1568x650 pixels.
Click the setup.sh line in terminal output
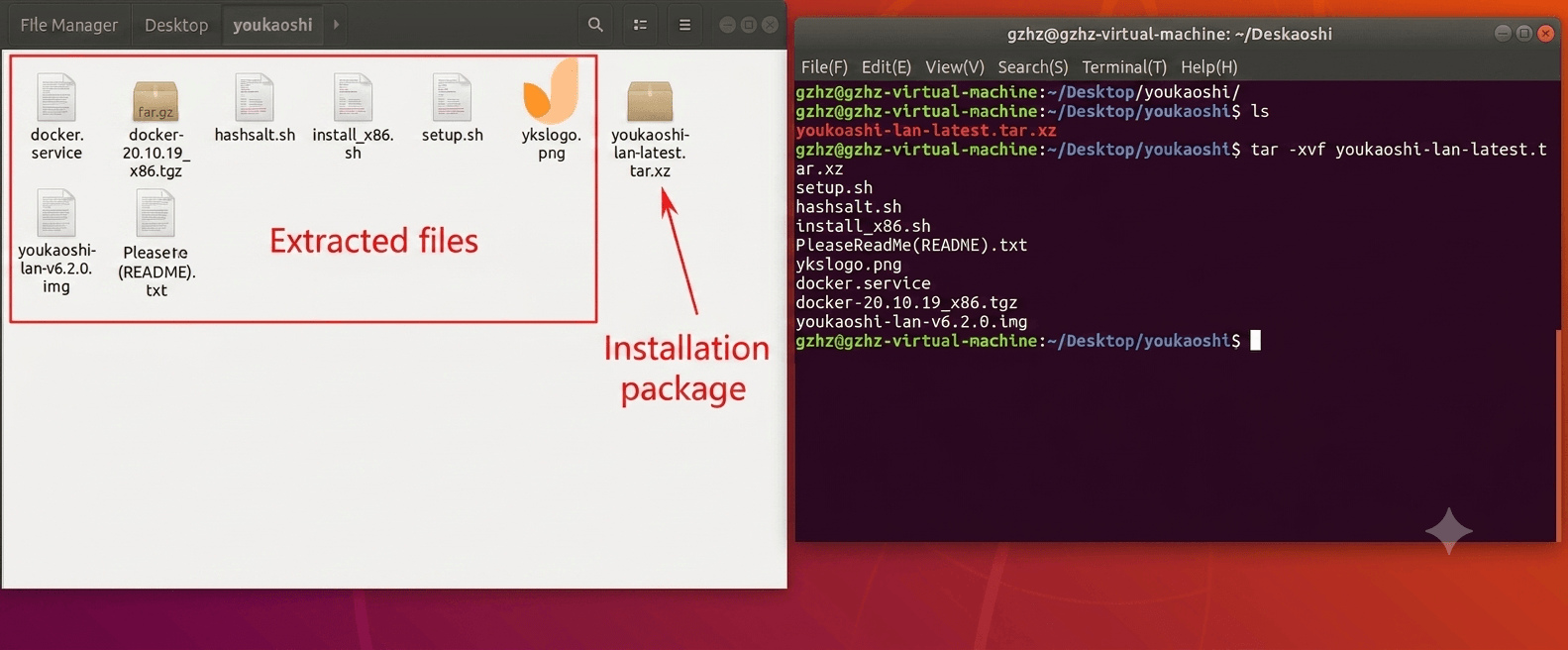pos(834,188)
